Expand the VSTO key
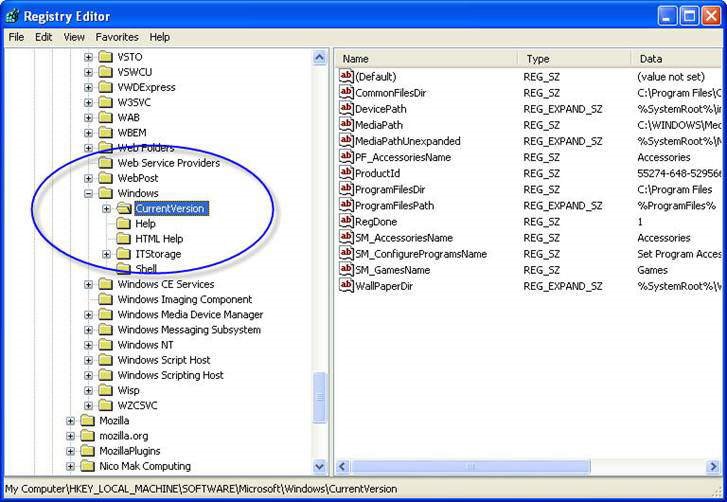 [x=88, y=57]
